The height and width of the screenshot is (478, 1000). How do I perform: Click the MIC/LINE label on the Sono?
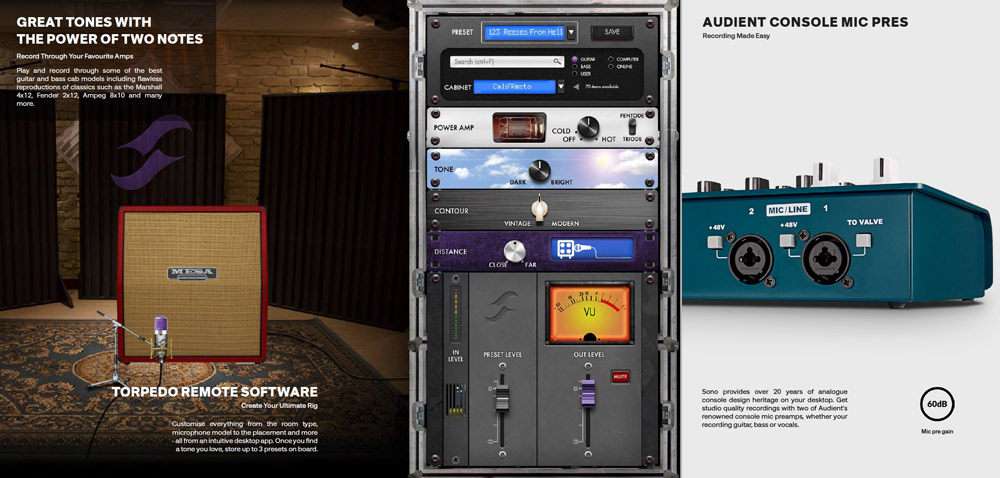tap(788, 208)
